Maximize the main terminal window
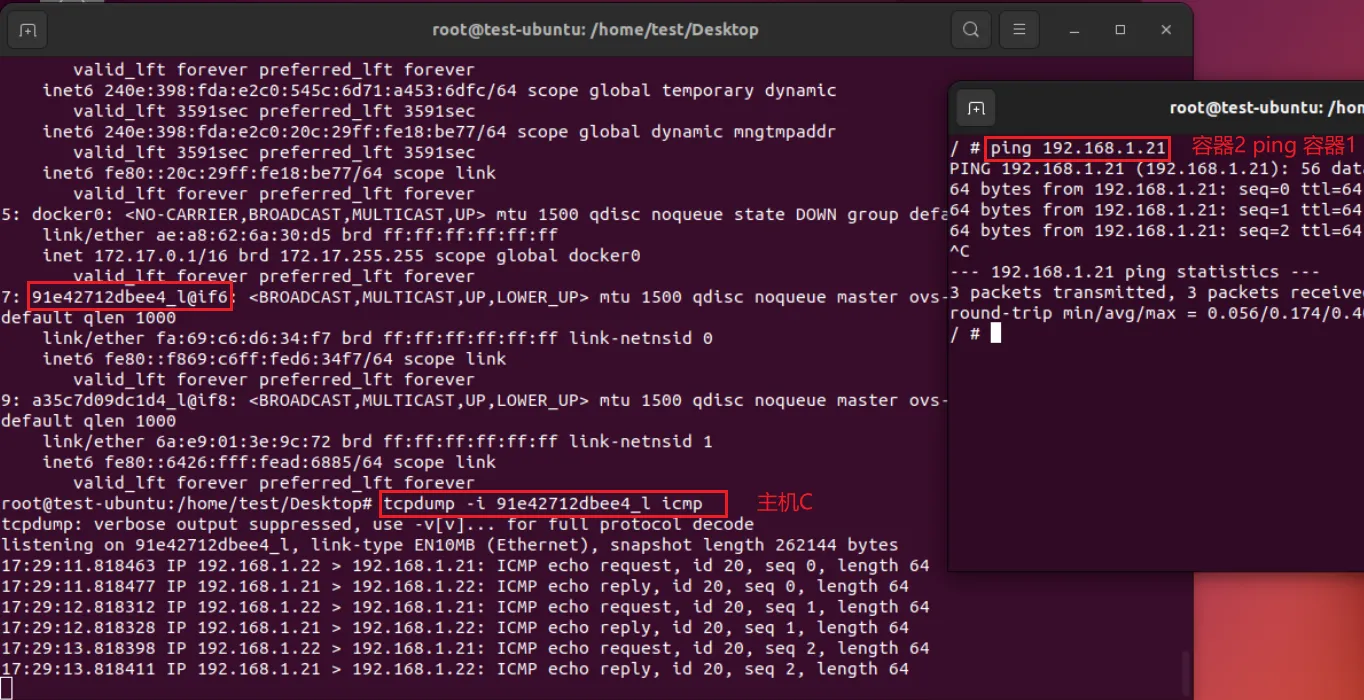 pos(1120,30)
